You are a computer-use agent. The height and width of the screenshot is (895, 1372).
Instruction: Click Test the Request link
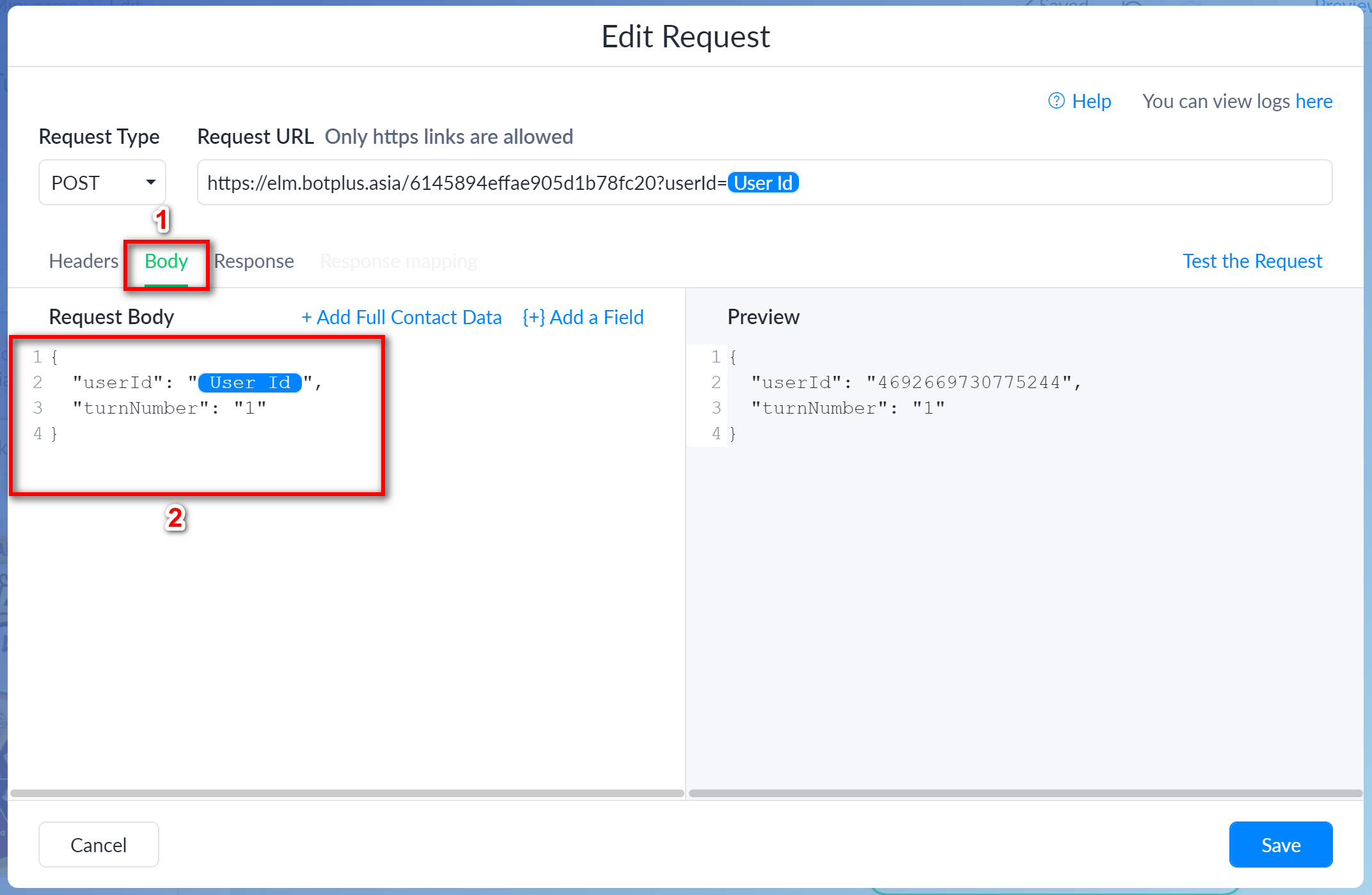point(1252,261)
